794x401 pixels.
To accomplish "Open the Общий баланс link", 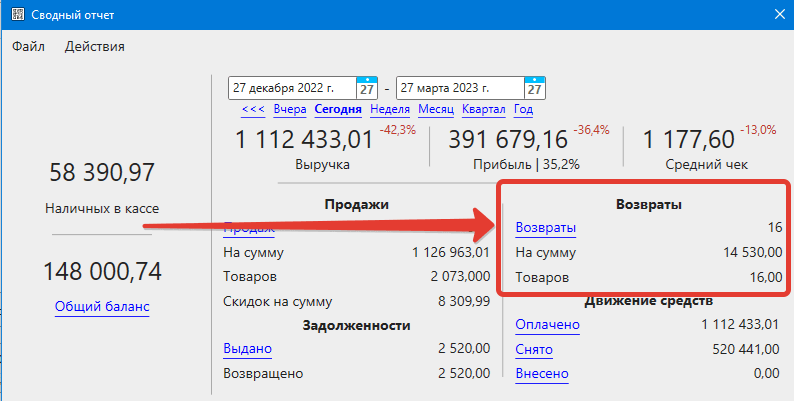I will tap(102, 307).
